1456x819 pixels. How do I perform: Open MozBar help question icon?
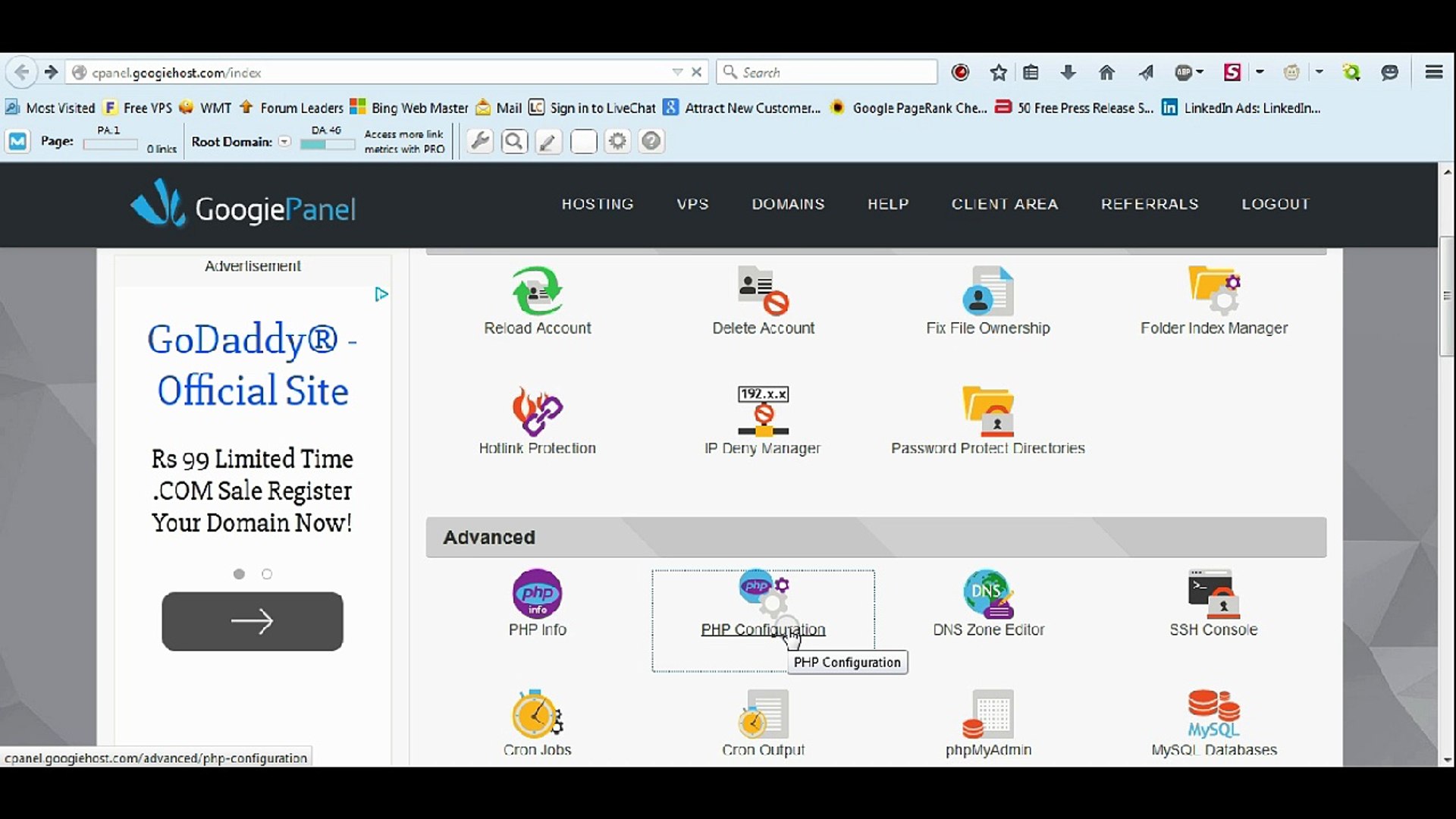pos(651,141)
